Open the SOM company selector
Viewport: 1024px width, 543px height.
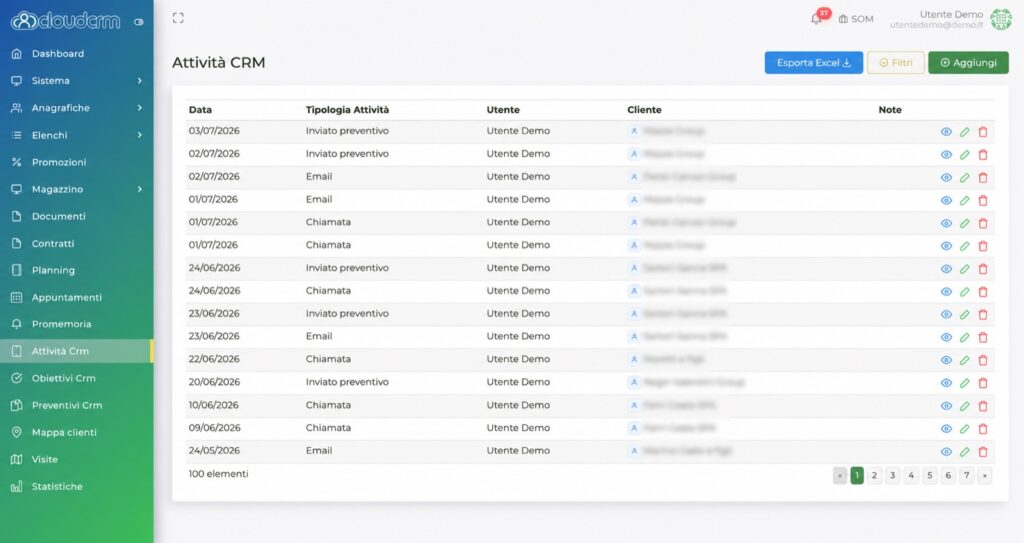[x=856, y=19]
